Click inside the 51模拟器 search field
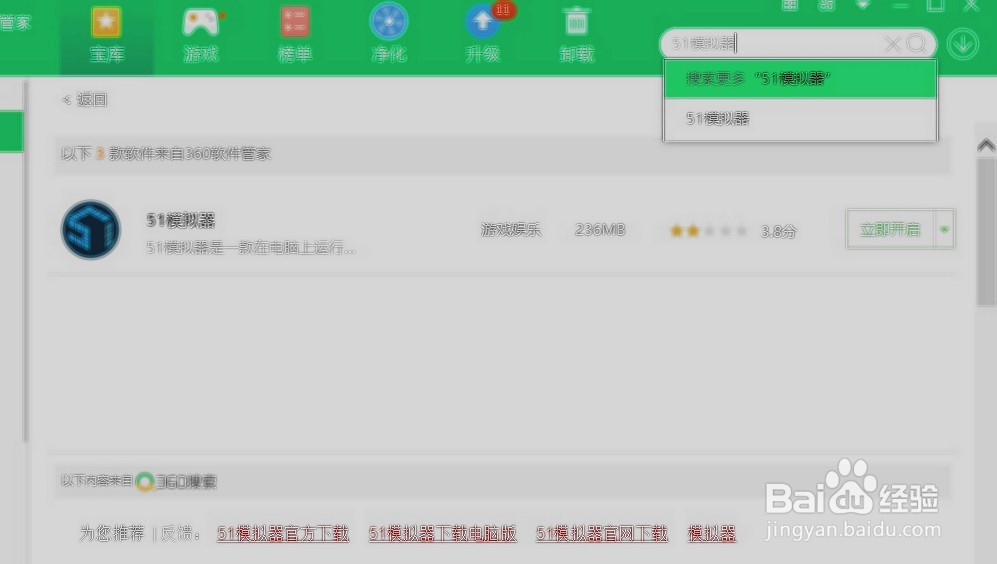 (774, 44)
